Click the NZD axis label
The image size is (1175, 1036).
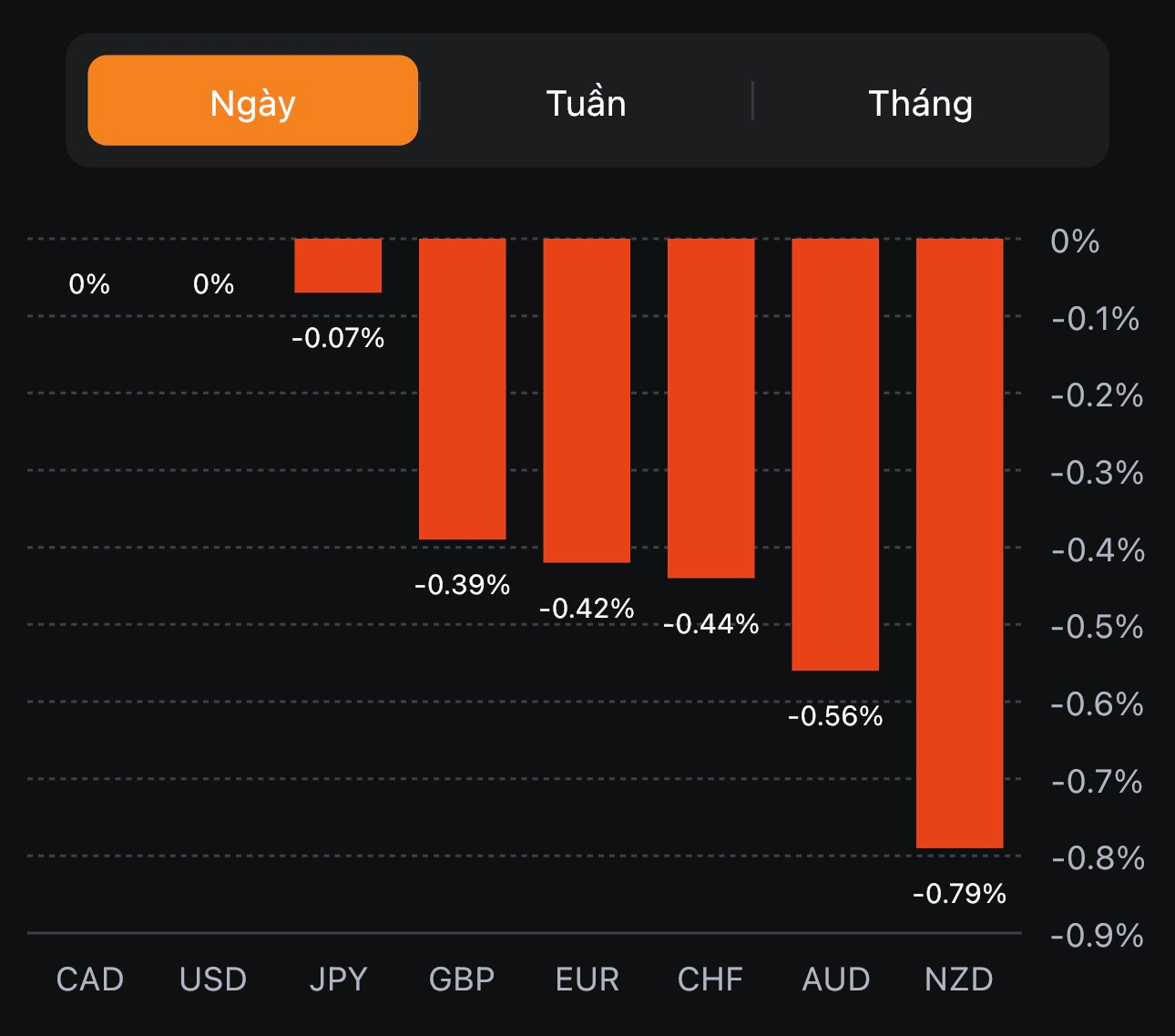(959, 980)
